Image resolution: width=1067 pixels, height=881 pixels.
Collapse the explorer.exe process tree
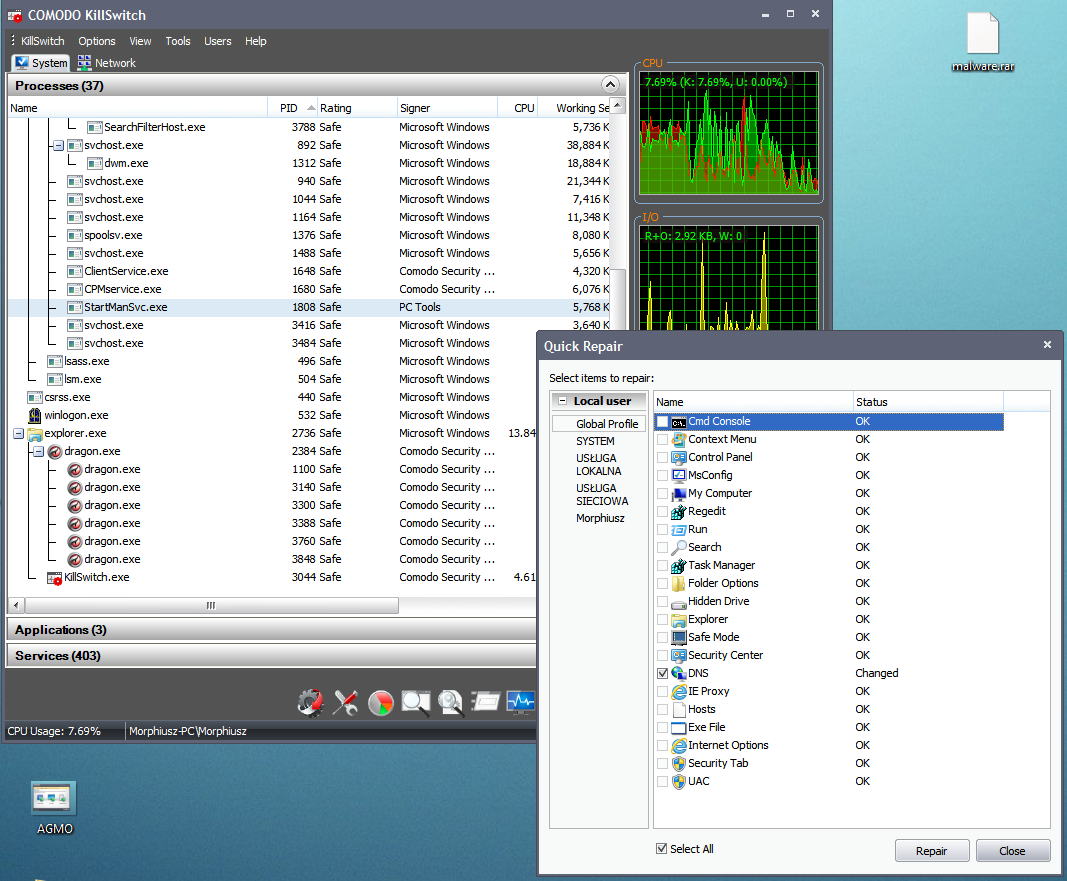coord(19,434)
